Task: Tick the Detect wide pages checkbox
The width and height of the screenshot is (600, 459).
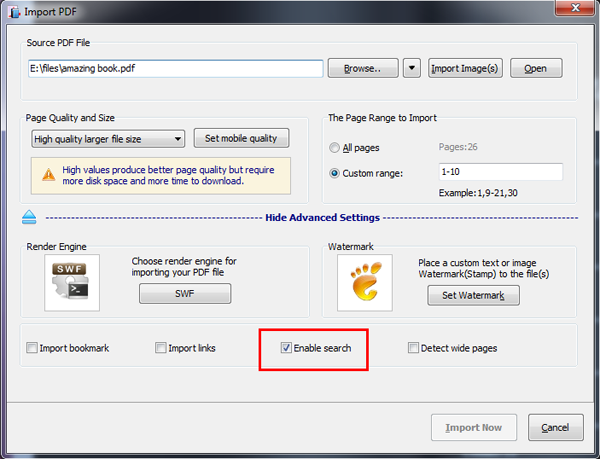Action: pyautogui.click(x=413, y=348)
